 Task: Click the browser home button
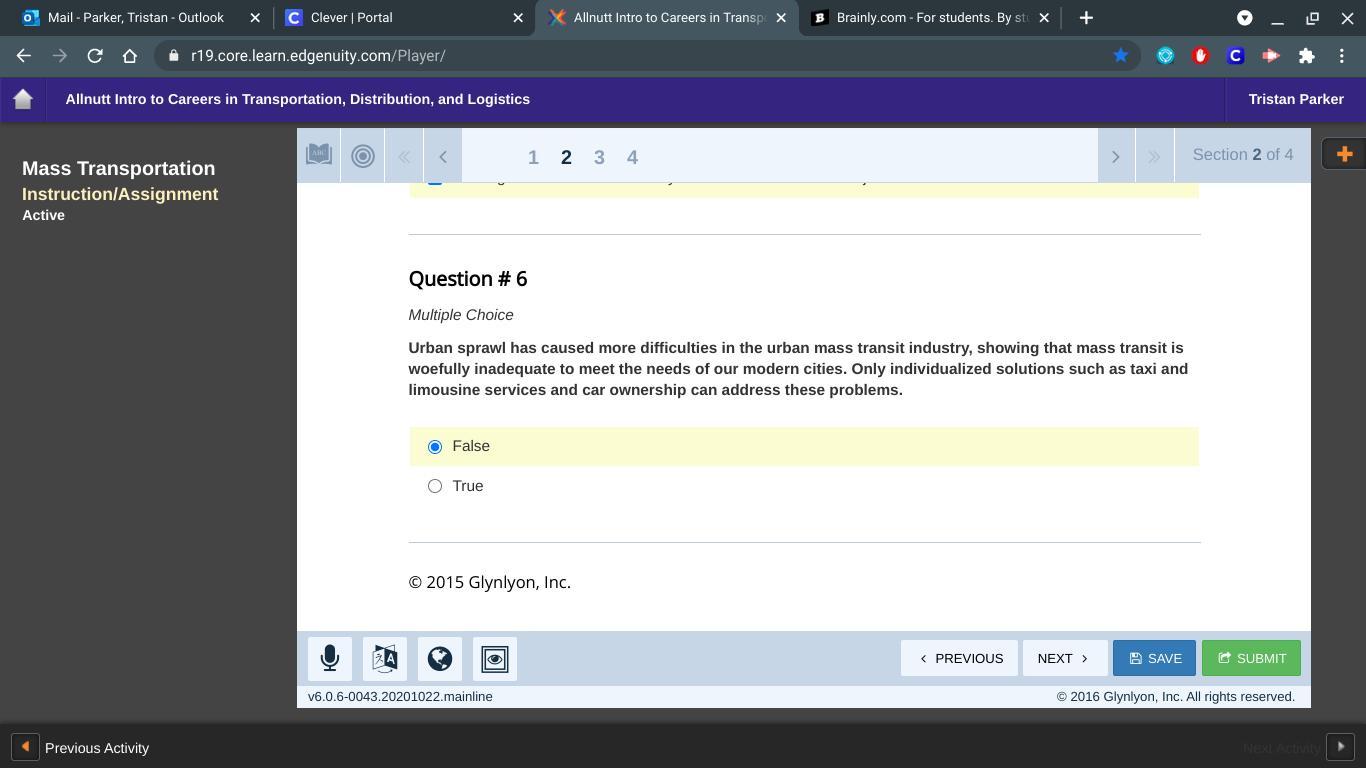[130, 56]
